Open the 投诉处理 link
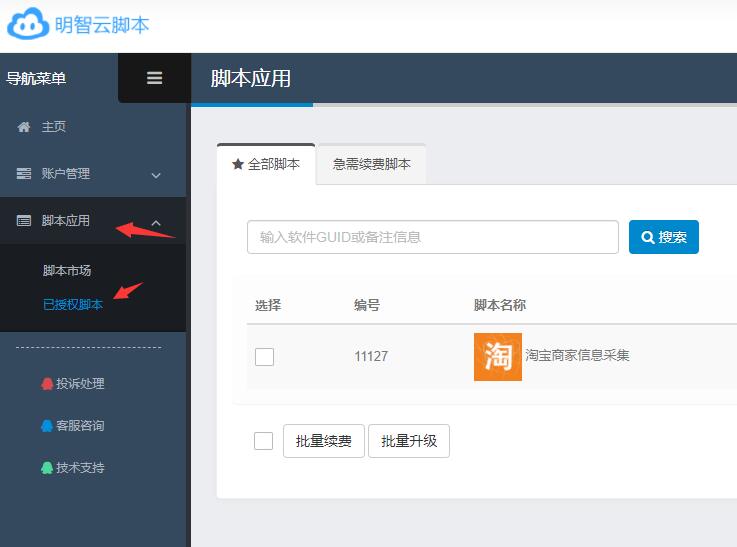The image size is (737, 547). (x=80, y=384)
